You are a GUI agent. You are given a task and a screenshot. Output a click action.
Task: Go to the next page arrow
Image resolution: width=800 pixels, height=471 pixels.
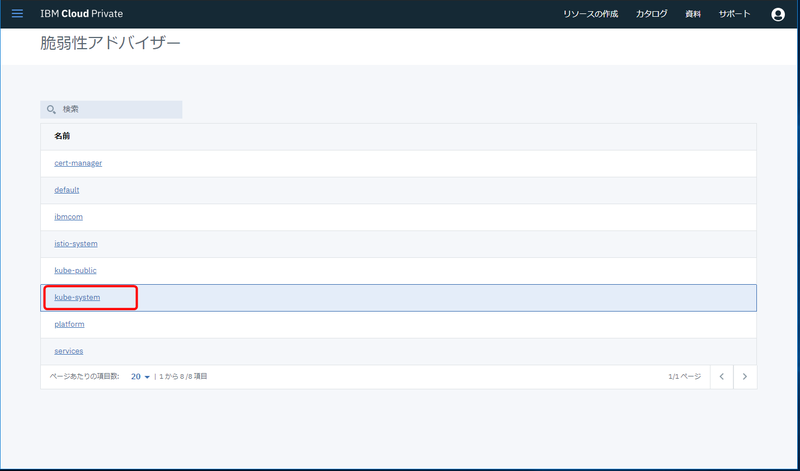point(745,377)
